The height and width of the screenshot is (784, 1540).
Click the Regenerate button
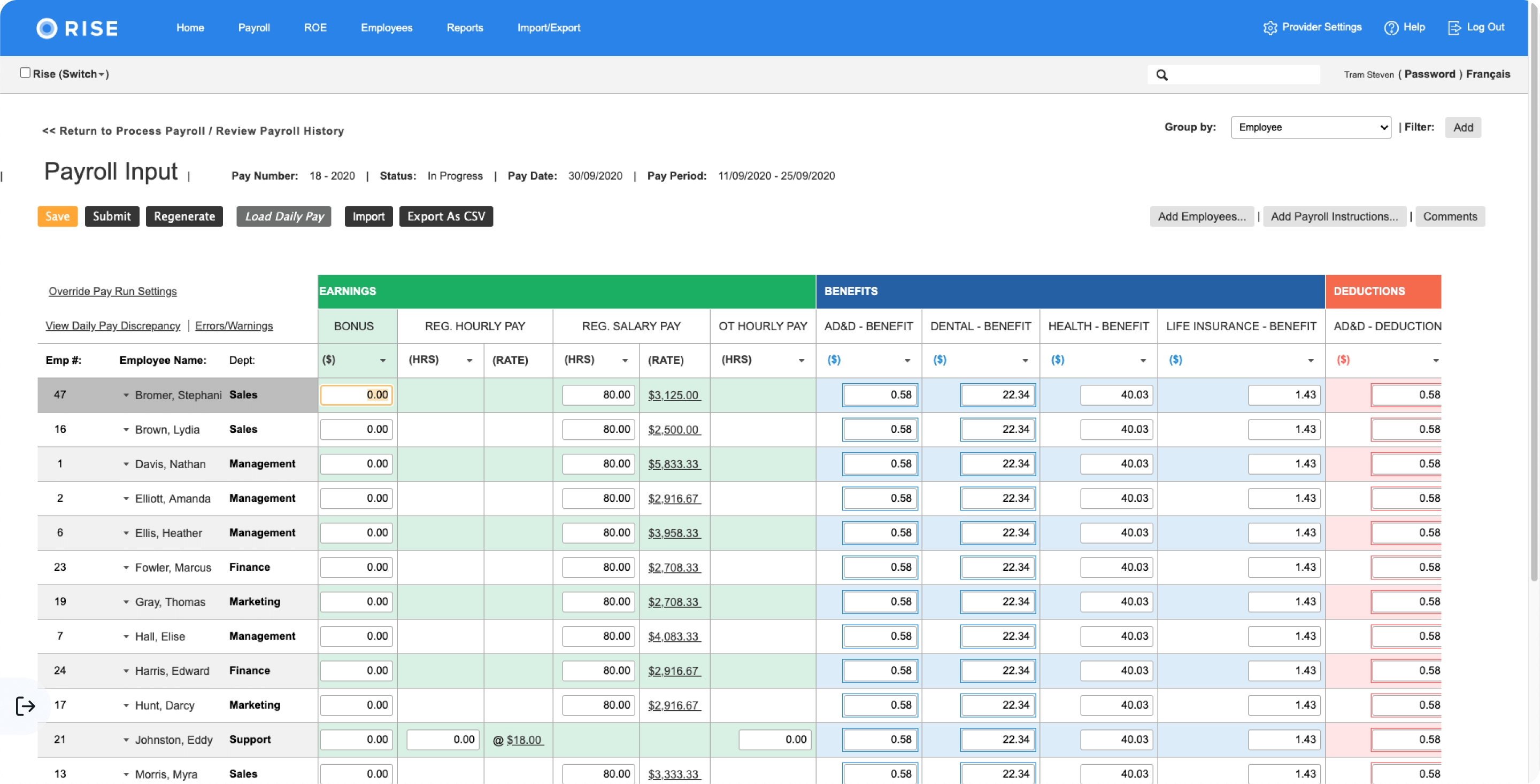click(x=184, y=216)
